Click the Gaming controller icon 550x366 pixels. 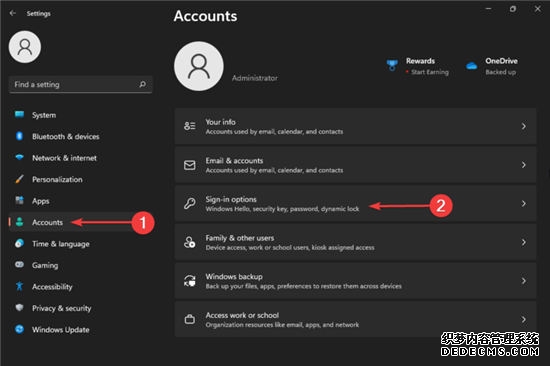(x=19, y=265)
